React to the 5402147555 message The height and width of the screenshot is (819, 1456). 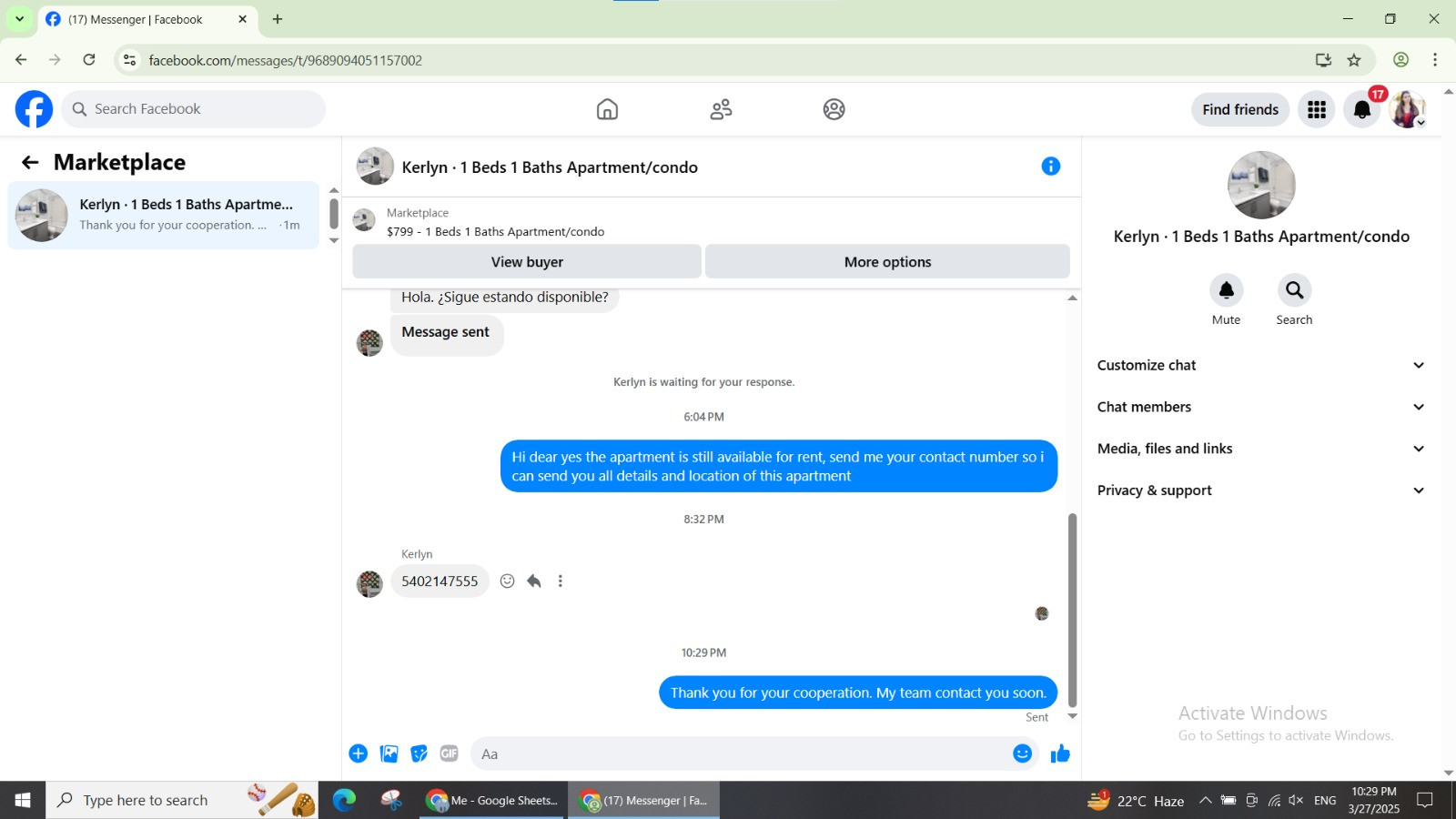pos(508,581)
